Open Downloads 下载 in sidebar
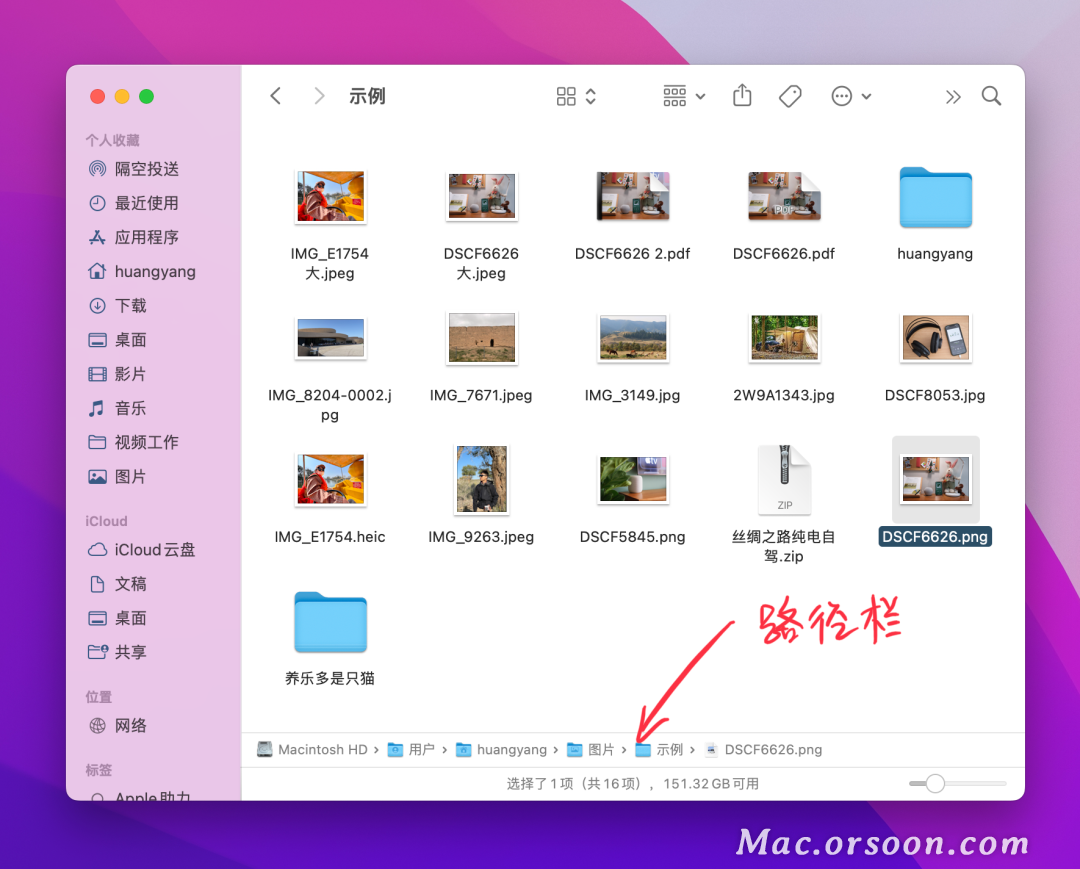Image resolution: width=1080 pixels, height=869 pixels. coord(118,306)
